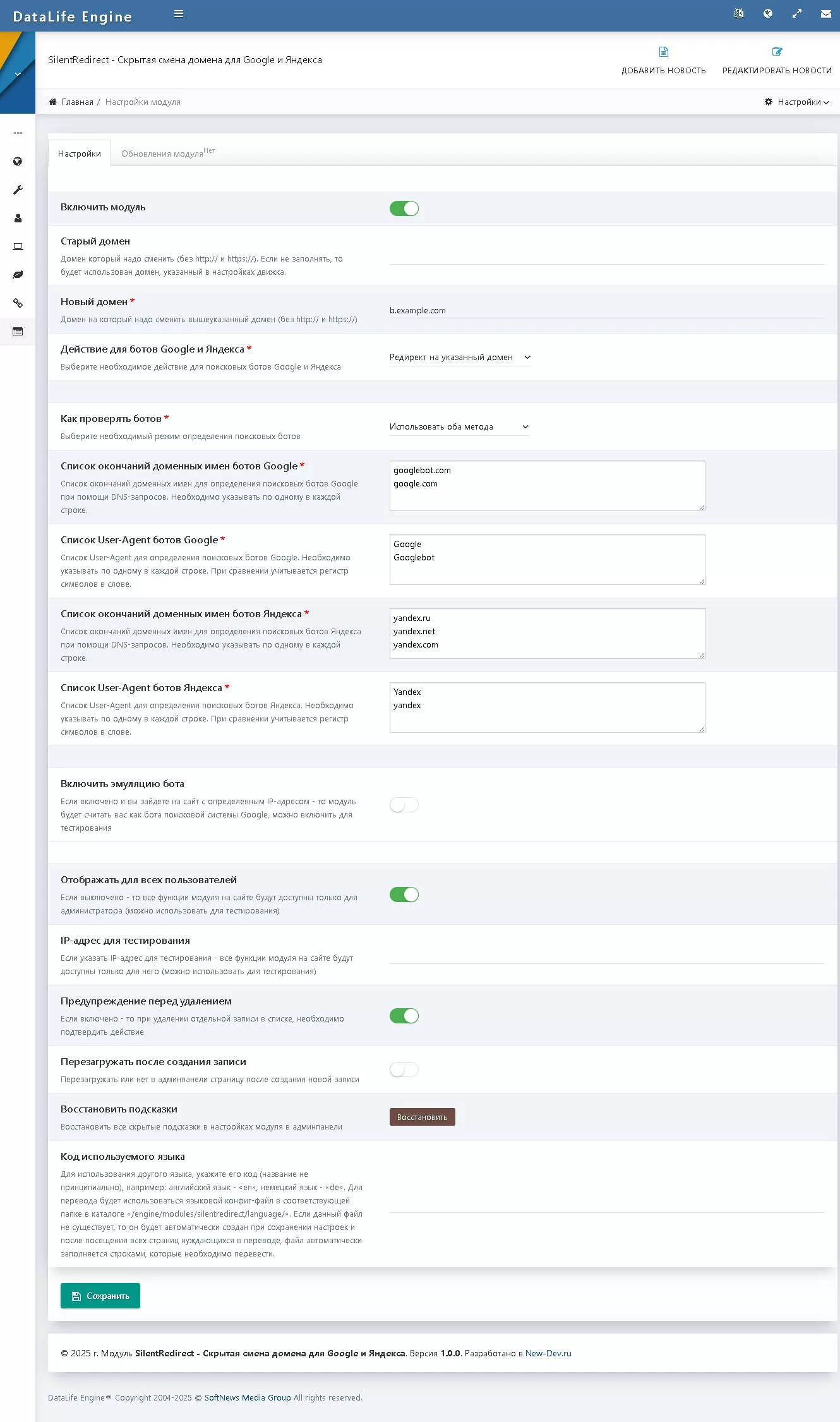840x1422 pixels.
Task: Select the Настройки tab
Action: click(x=80, y=154)
